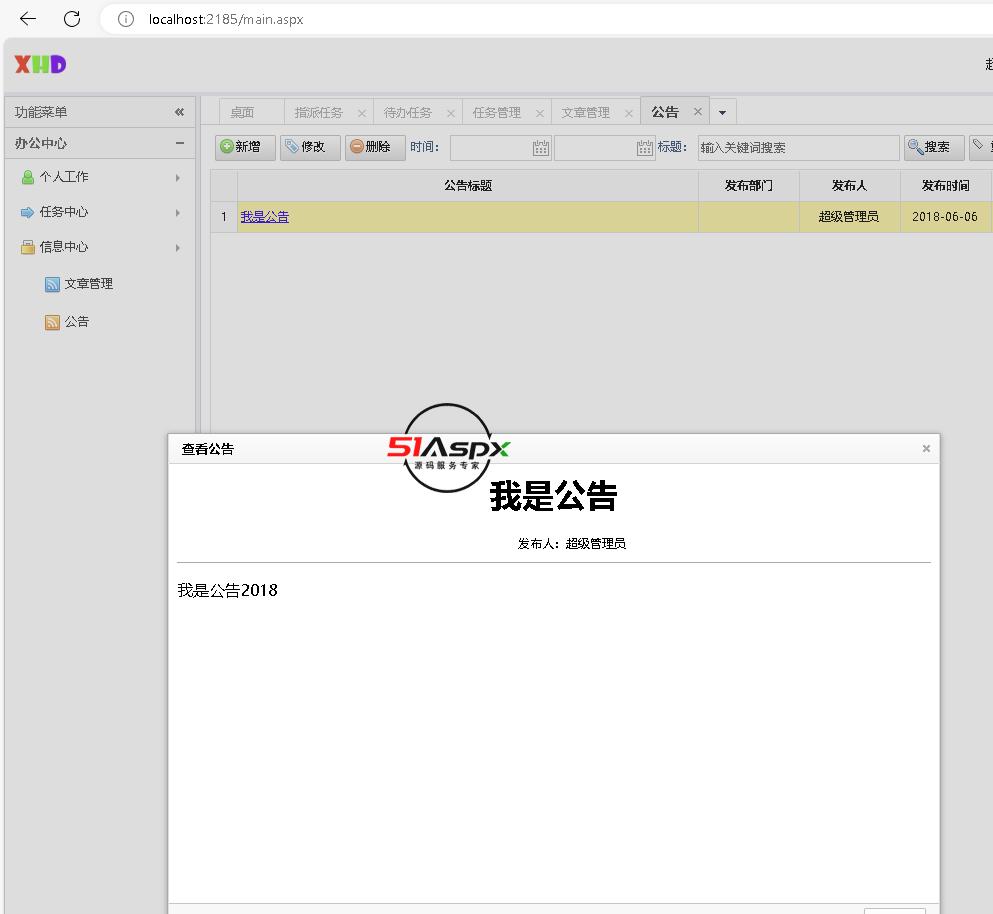Open the tab list dropdown arrow
This screenshot has width=993, height=914.
pyautogui.click(x=723, y=113)
